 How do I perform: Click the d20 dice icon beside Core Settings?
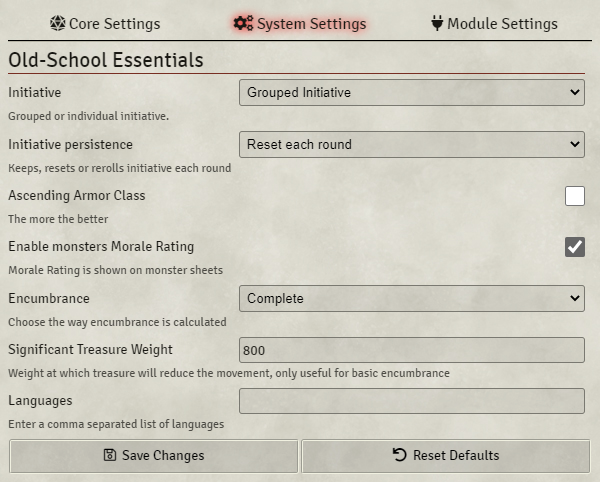click(57, 23)
